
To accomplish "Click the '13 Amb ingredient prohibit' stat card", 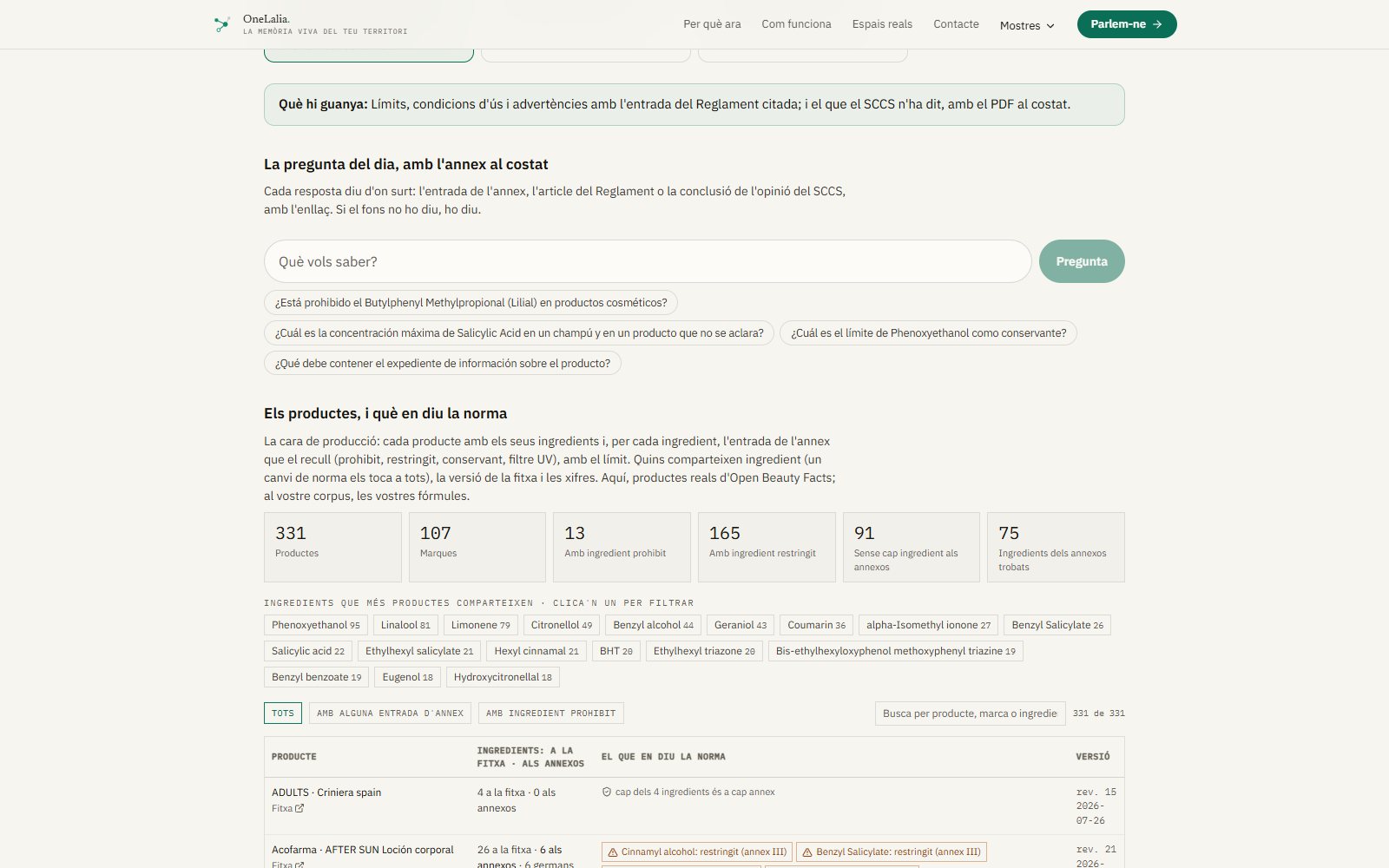I will coord(622,547).
